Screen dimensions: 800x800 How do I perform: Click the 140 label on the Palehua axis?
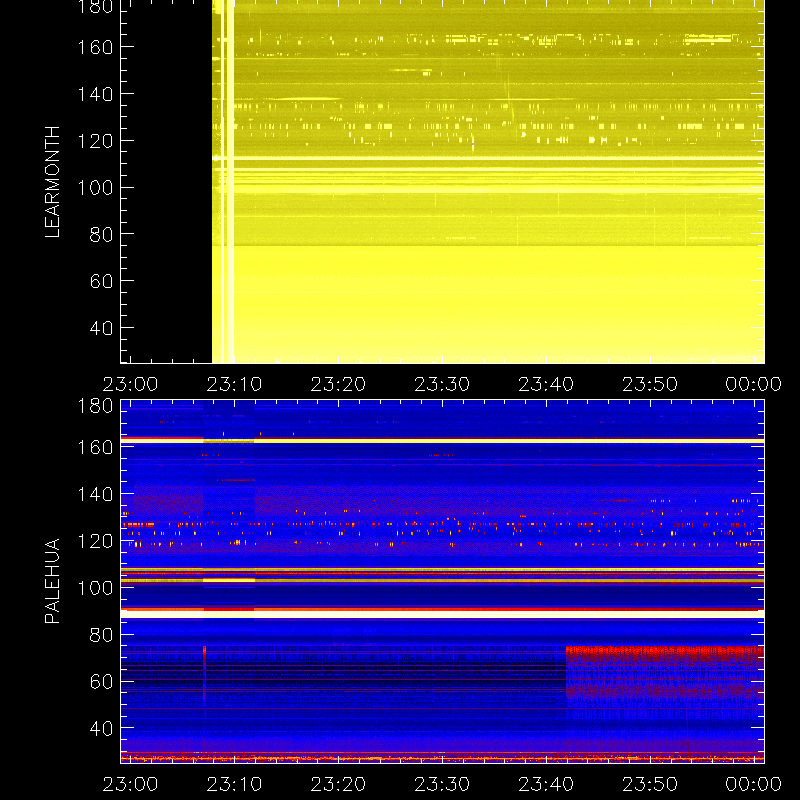click(x=95, y=494)
